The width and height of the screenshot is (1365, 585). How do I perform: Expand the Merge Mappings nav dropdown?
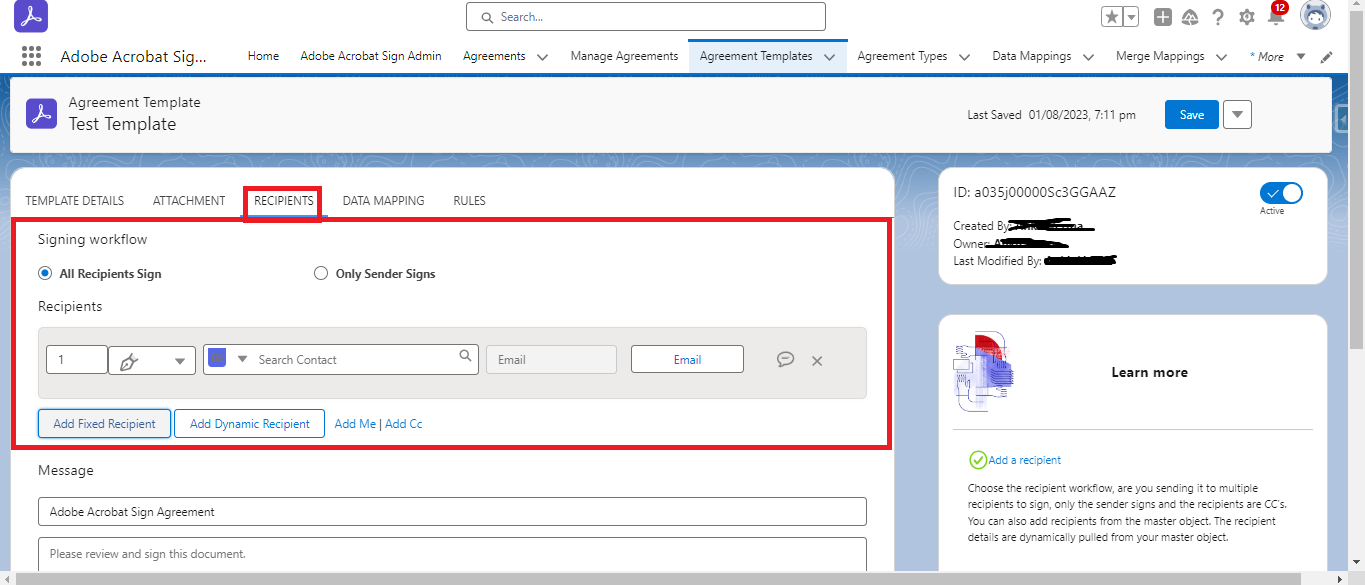[x=1221, y=57]
